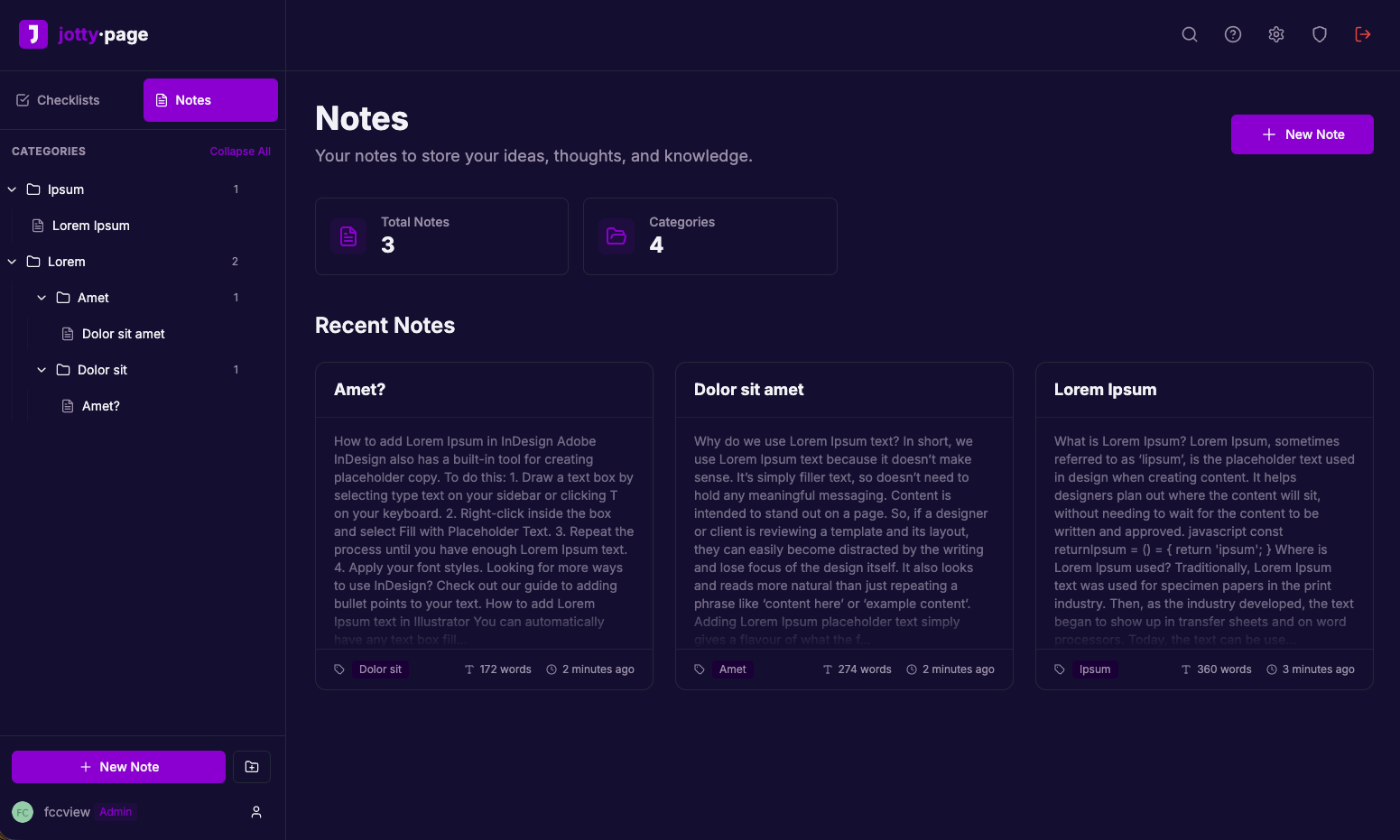
Task: Collapse the Ipsum category chevron
Action: (12, 189)
